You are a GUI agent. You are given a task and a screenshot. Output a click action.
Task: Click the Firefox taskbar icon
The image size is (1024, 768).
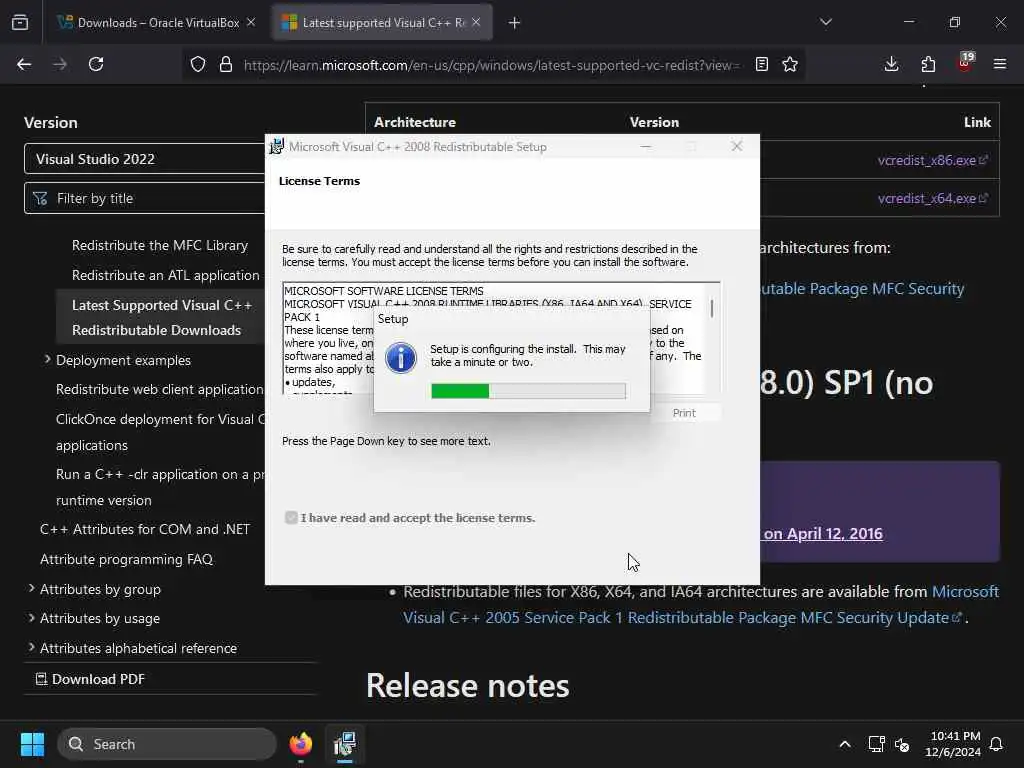tap(300, 744)
